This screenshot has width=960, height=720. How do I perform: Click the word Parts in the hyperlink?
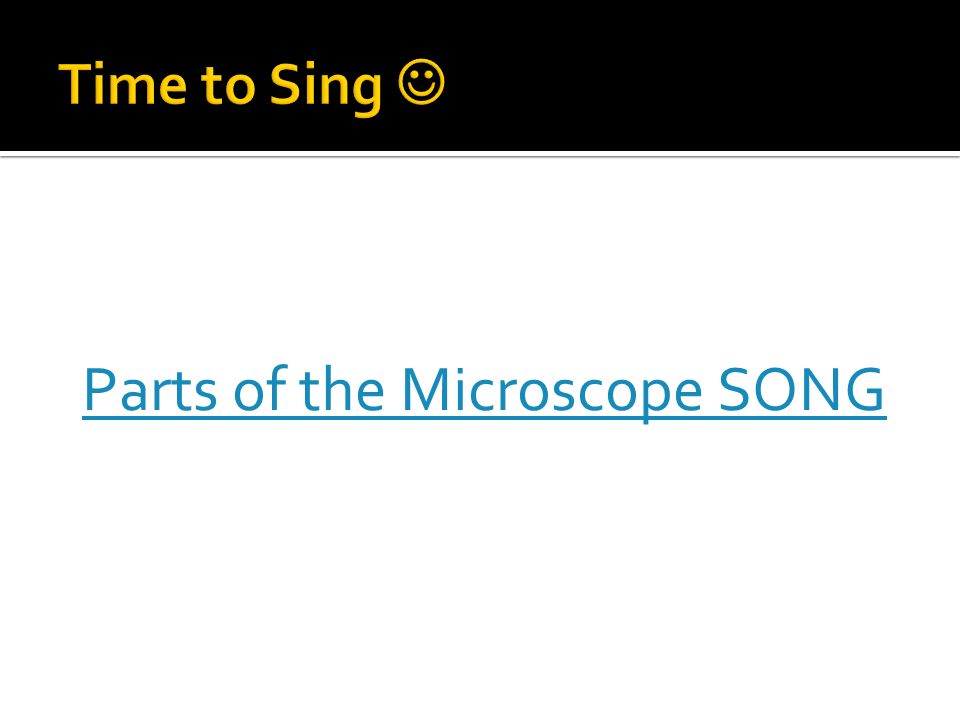click(x=150, y=389)
